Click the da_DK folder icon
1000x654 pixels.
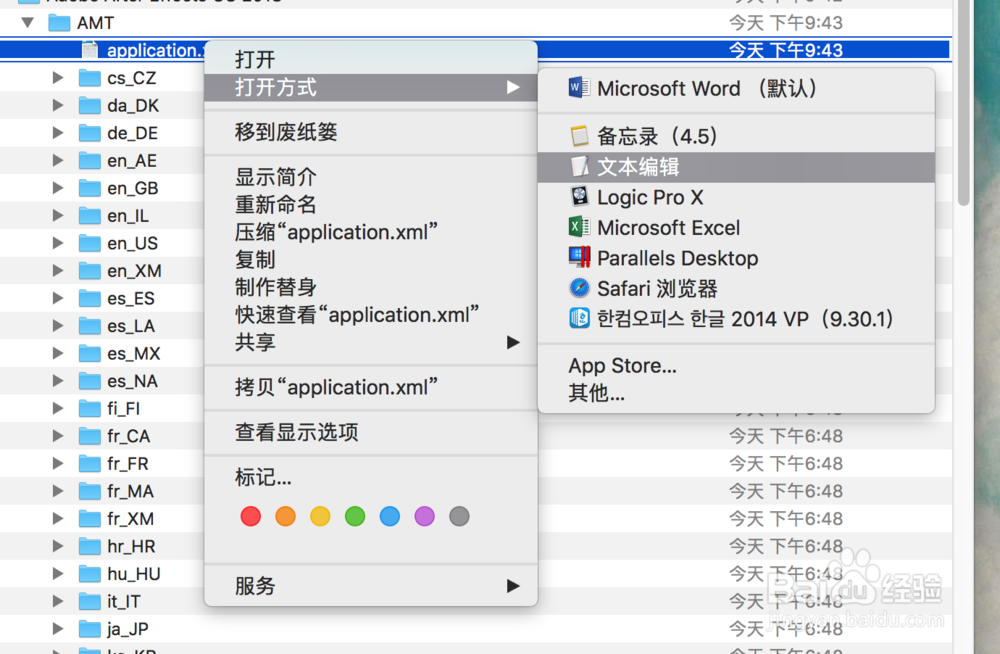(89, 105)
